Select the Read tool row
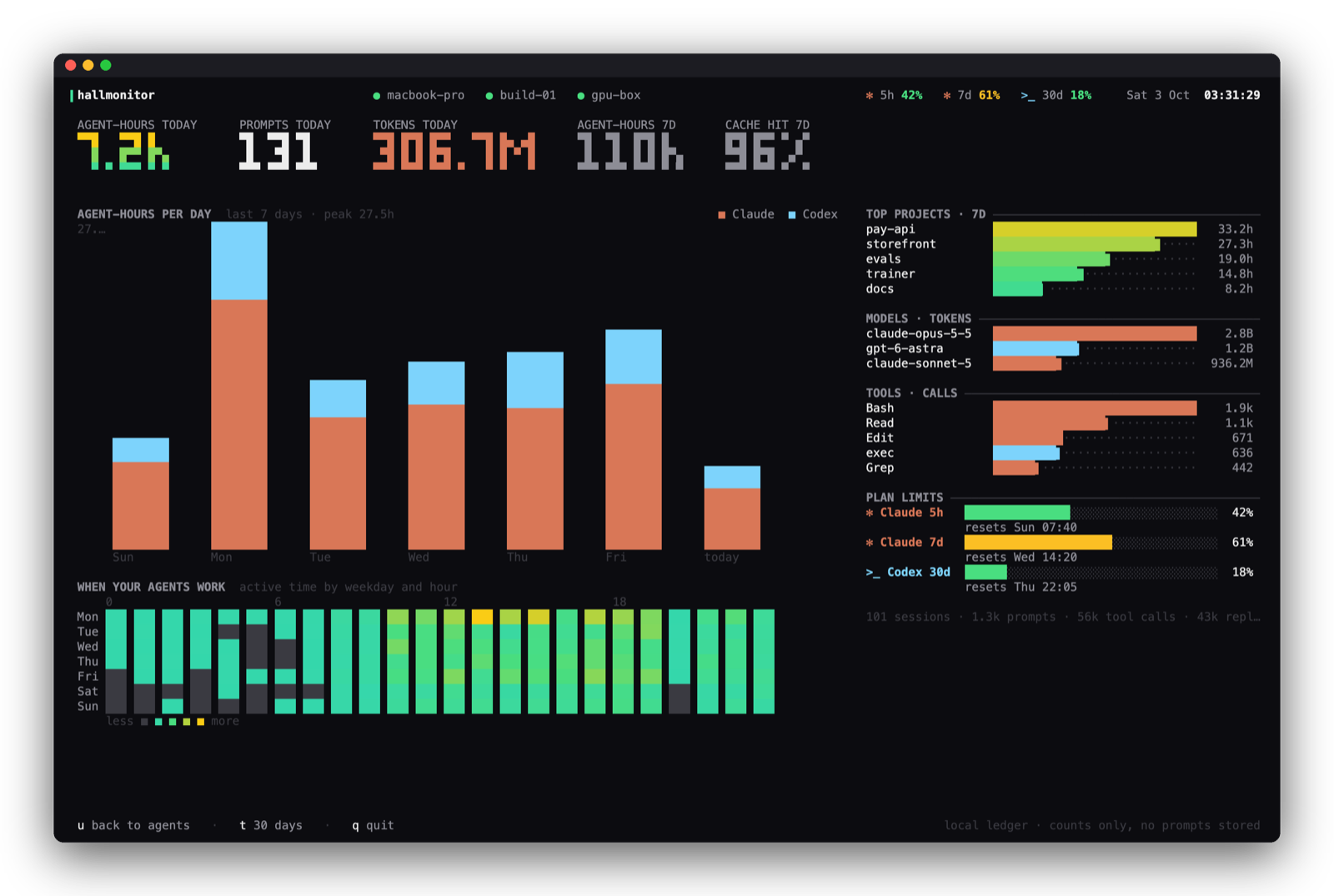Screen dimensions: 1334x896 click(1060, 423)
